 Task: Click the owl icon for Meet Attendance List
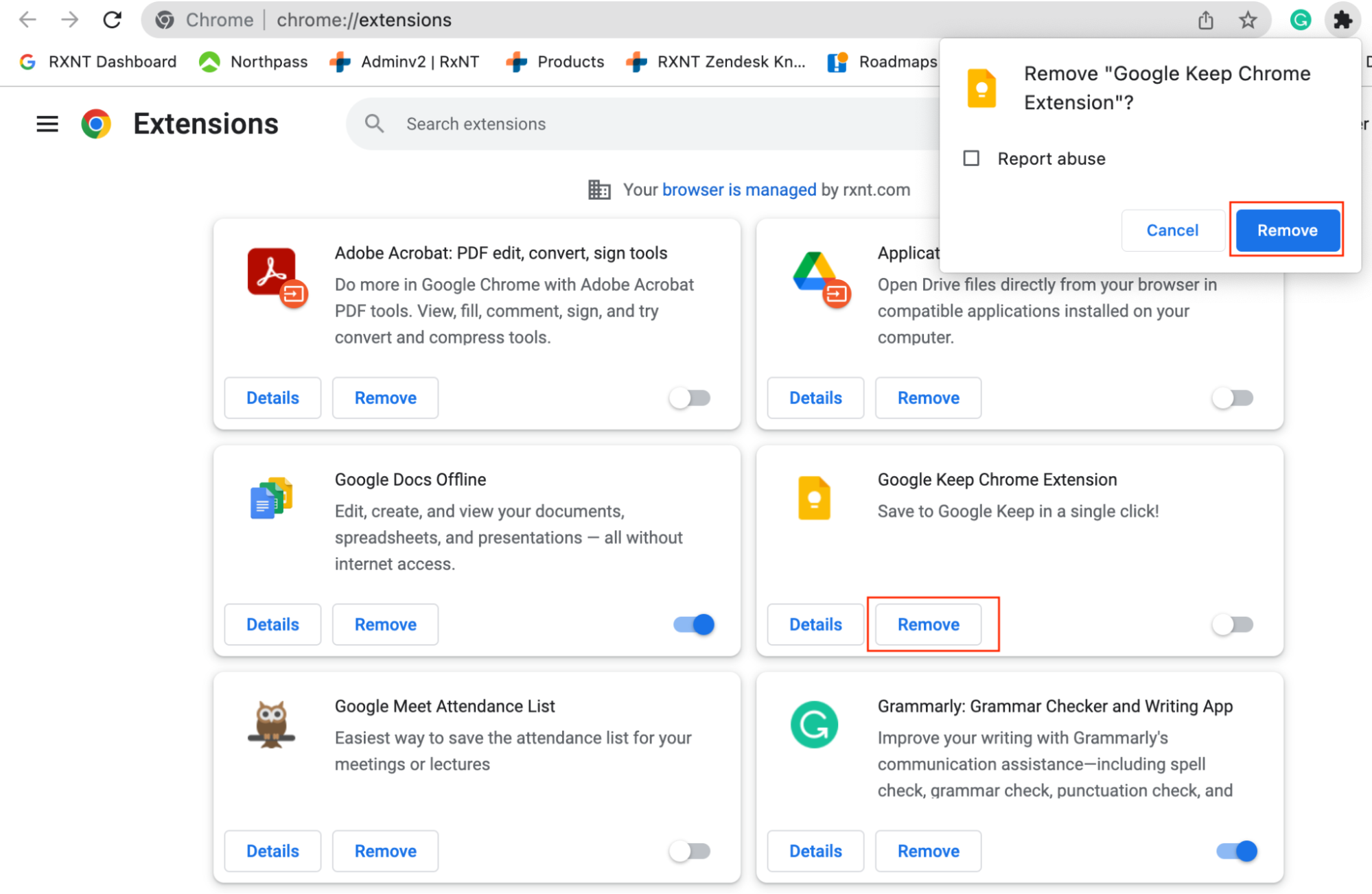point(271,725)
